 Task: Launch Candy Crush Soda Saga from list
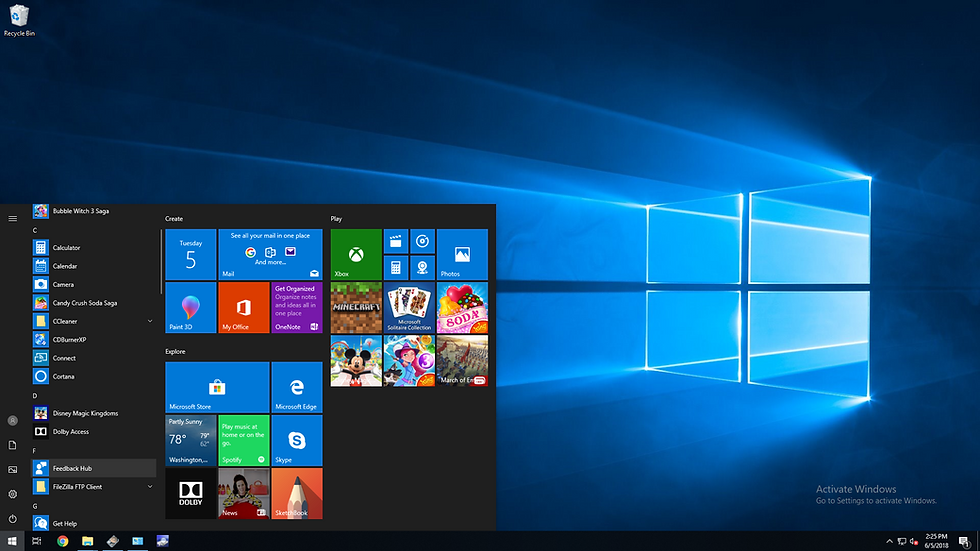tap(94, 303)
